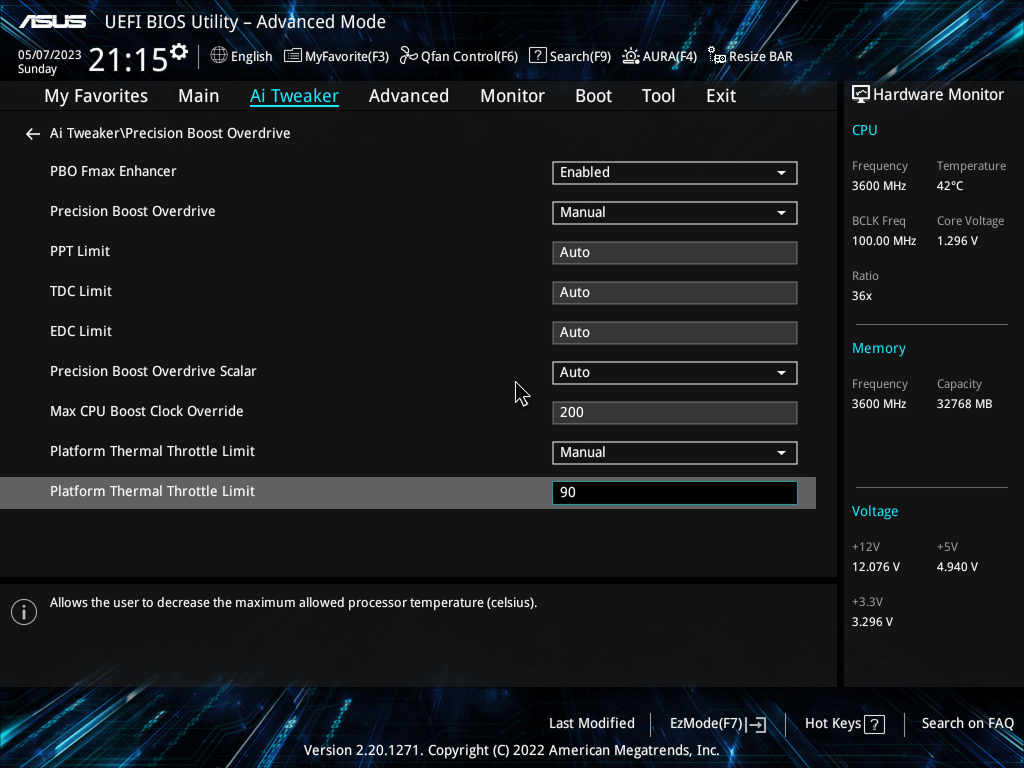Click the info icon next to the help text

(23, 611)
